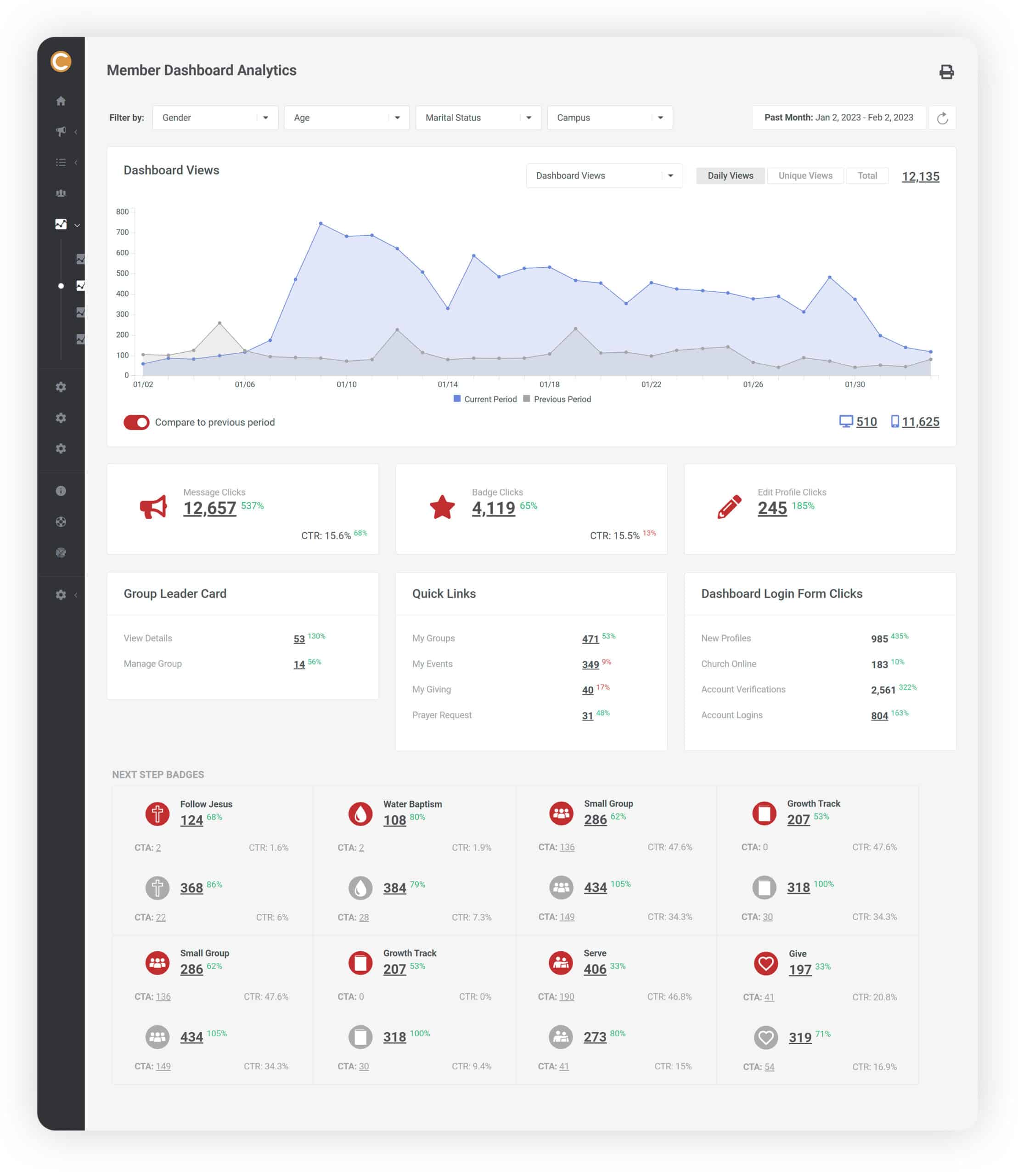This screenshot has width=1018, height=1176.
Task: Expand the list sidebar submenu chevron
Action: (76, 163)
